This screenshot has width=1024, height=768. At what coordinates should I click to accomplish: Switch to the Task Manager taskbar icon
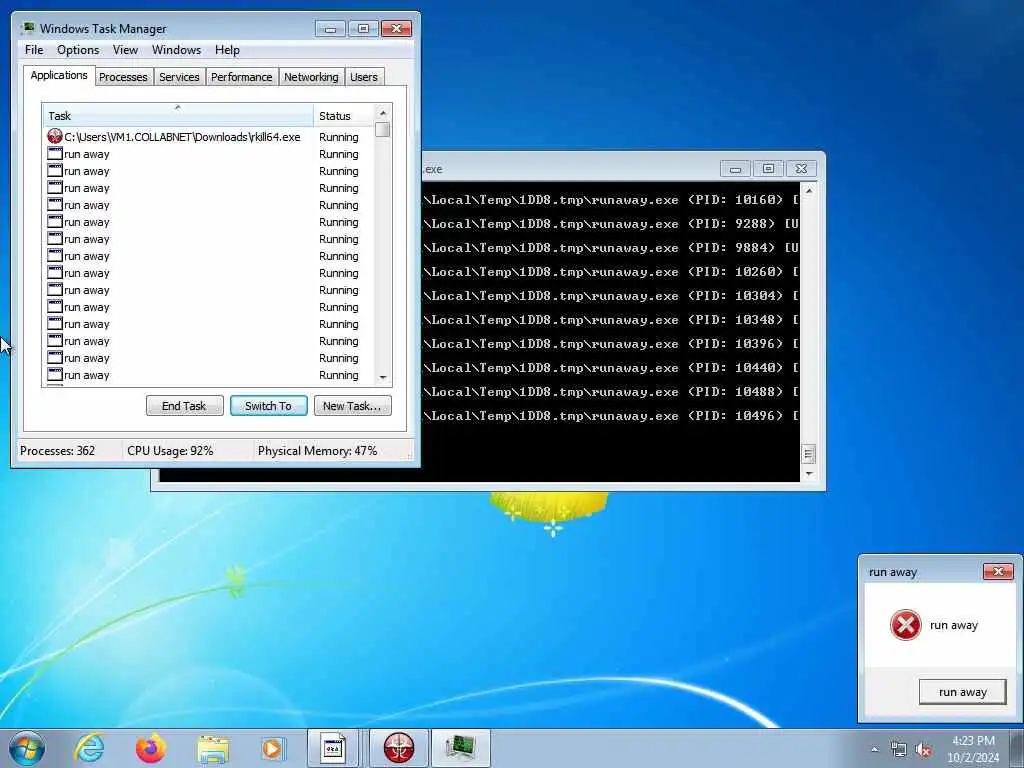pos(461,748)
